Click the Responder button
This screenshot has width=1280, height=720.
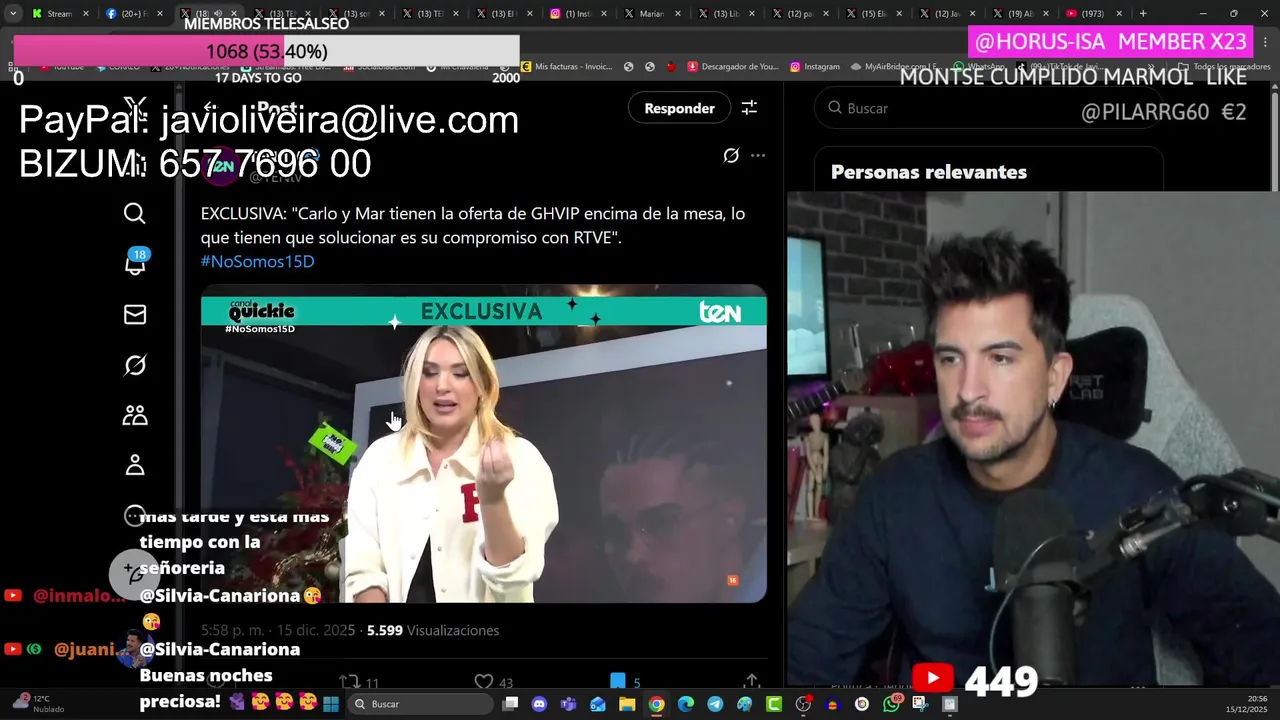click(679, 108)
